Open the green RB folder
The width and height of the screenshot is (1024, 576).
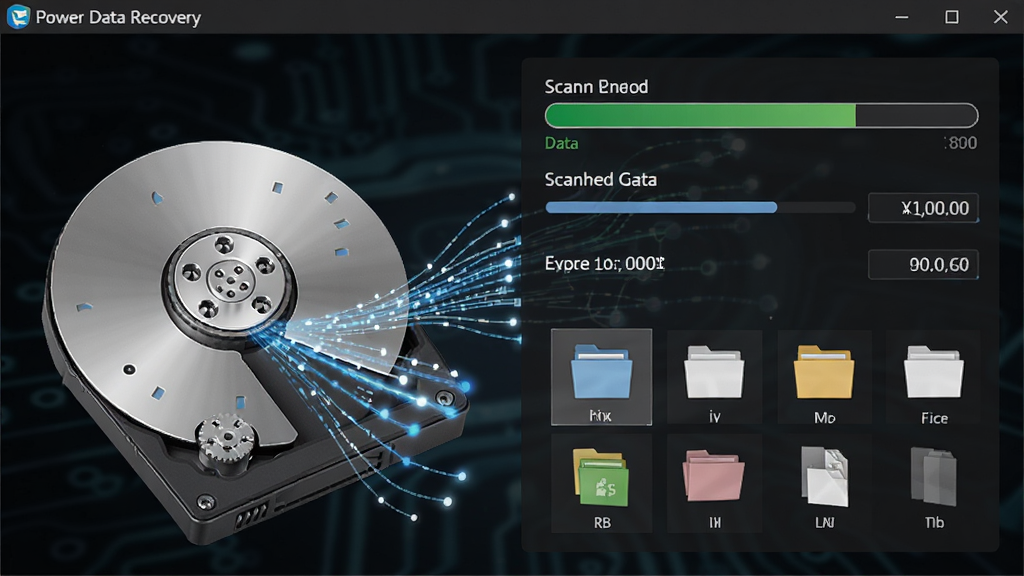tap(601, 484)
